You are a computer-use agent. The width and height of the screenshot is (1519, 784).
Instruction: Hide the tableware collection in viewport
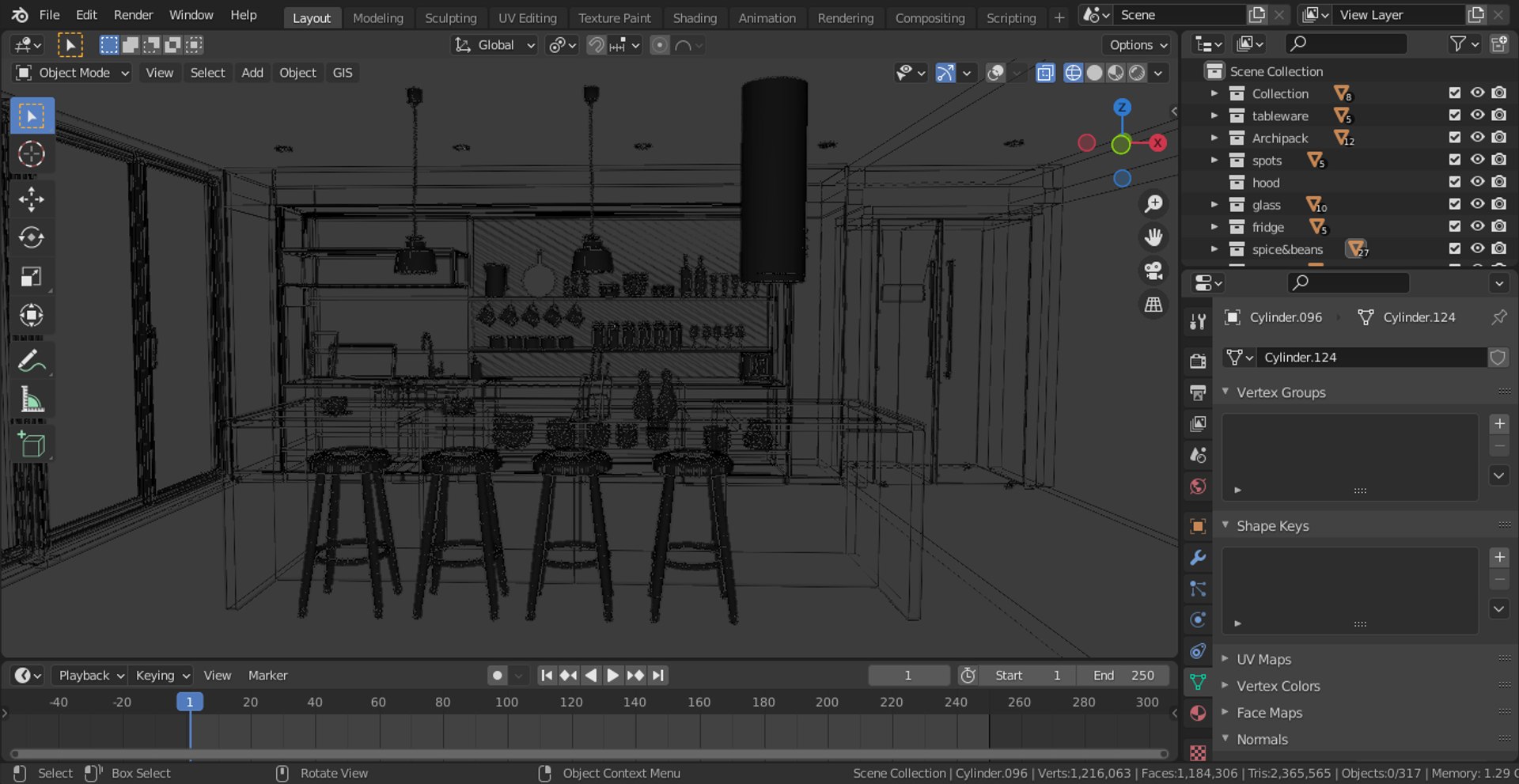[x=1477, y=116]
